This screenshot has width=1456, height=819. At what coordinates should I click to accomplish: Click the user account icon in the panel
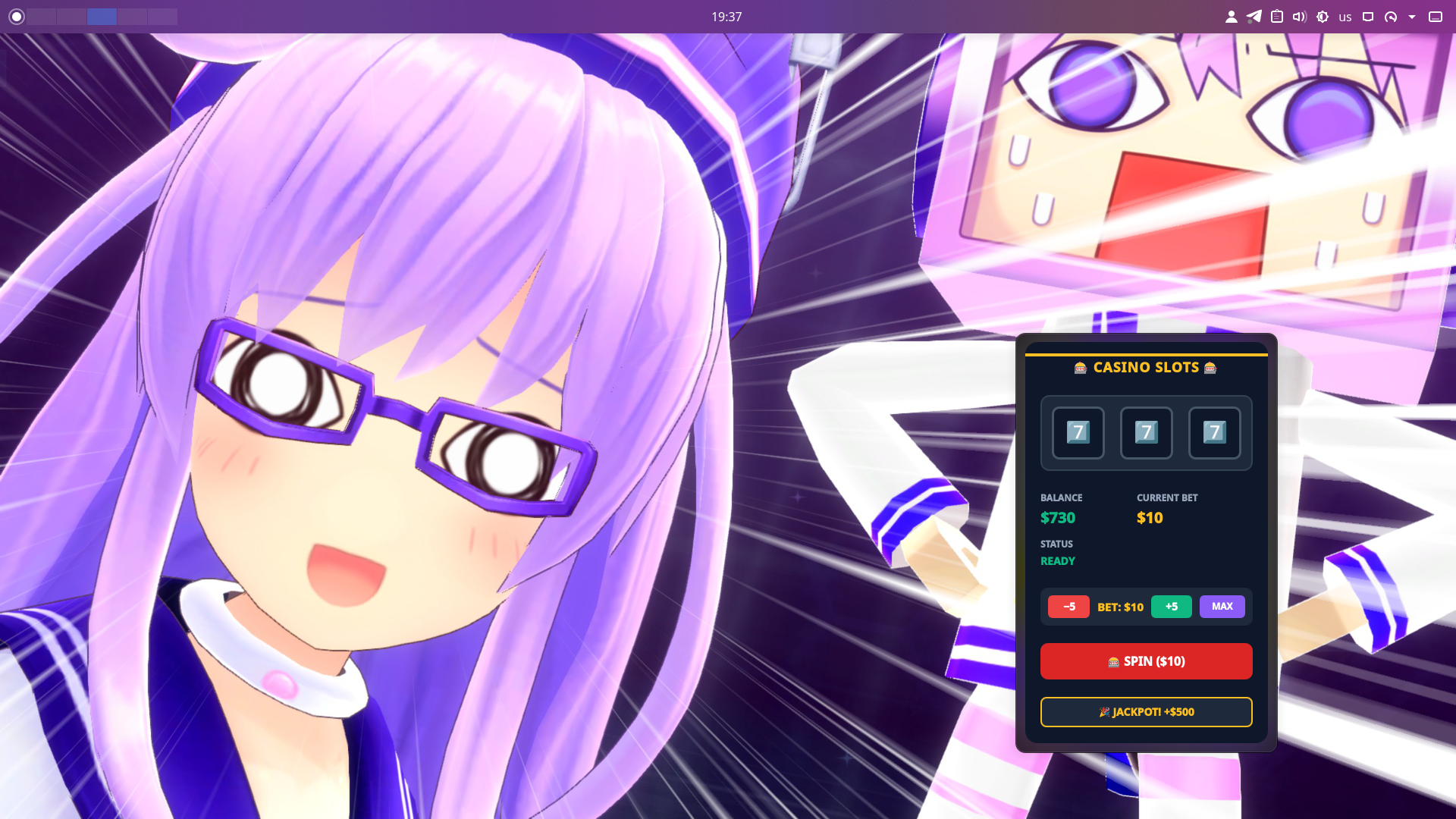(x=1231, y=17)
